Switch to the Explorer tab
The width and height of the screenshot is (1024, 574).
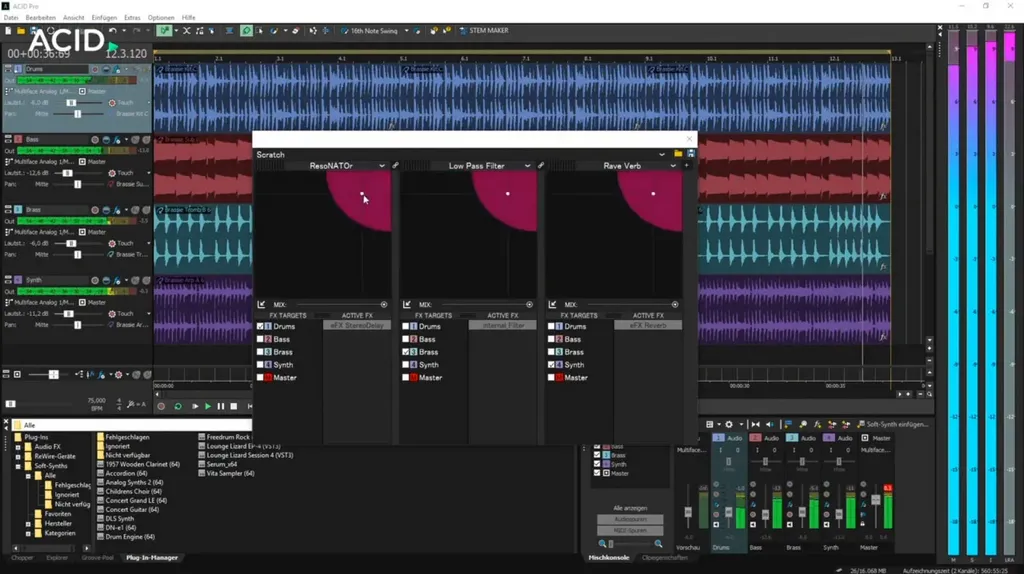[57, 558]
